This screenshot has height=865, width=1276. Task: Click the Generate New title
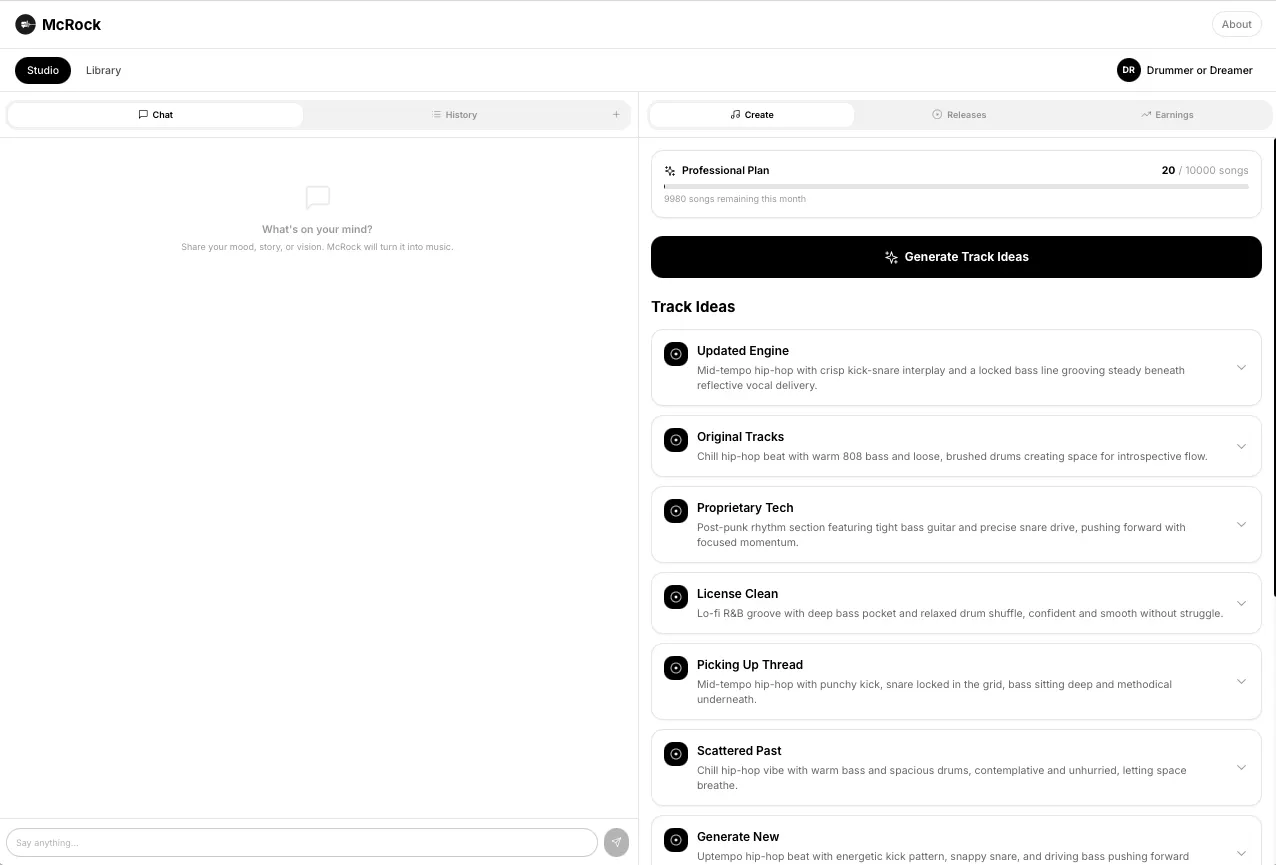click(x=738, y=837)
